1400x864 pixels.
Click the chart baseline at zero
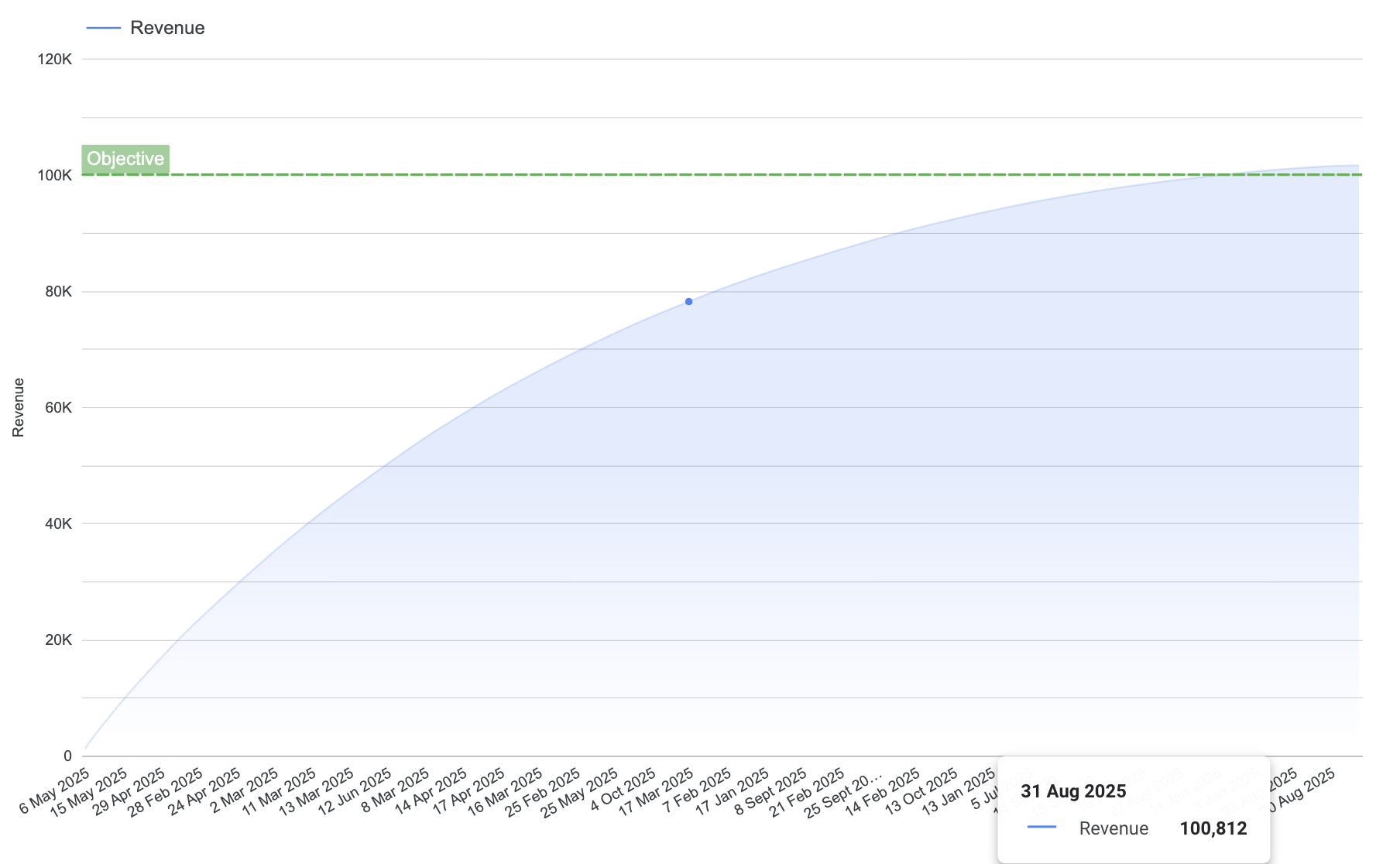[465, 755]
